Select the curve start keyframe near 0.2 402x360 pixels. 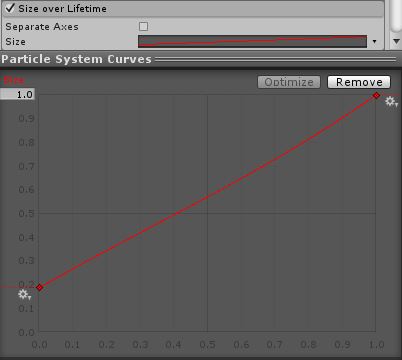click(x=40, y=287)
